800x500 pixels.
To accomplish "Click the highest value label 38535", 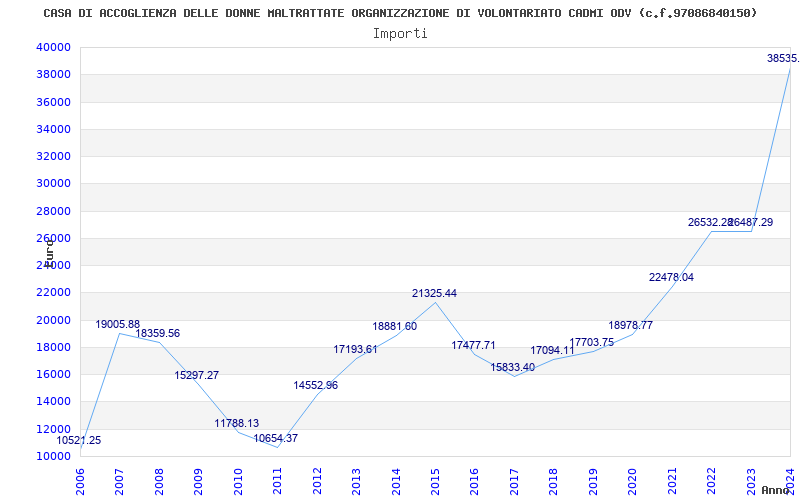I will point(783,59).
